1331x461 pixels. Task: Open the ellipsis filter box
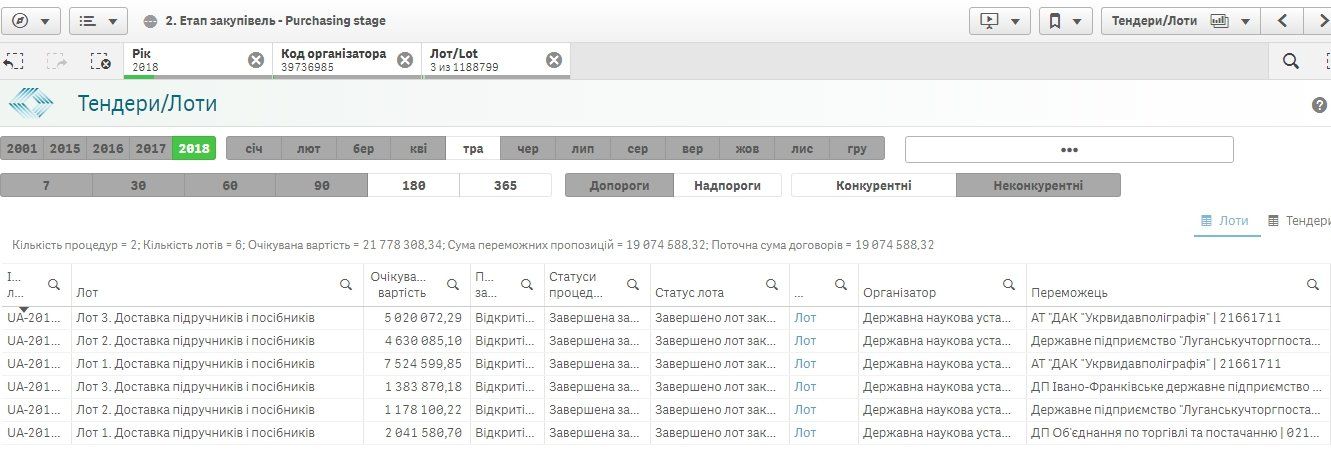[x=1069, y=149]
